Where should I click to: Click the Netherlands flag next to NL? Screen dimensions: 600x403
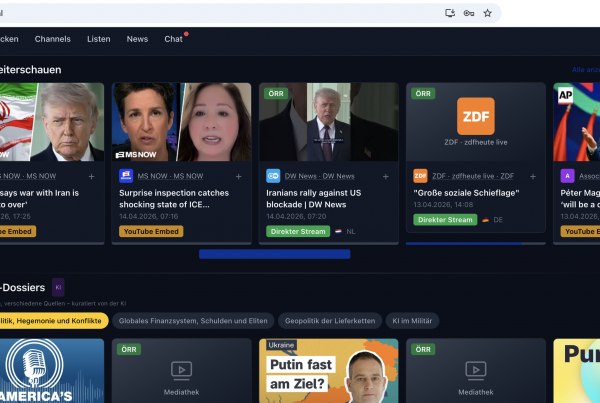(338, 231)
